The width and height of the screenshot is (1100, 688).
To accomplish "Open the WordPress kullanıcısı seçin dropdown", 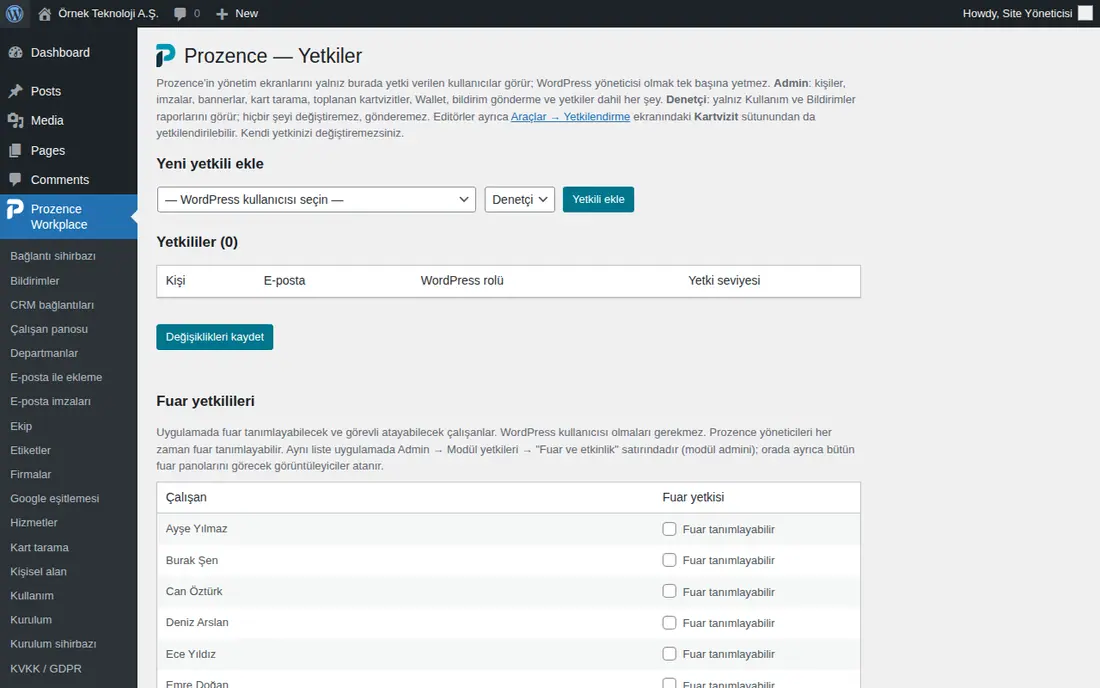I will click(316, 199).
